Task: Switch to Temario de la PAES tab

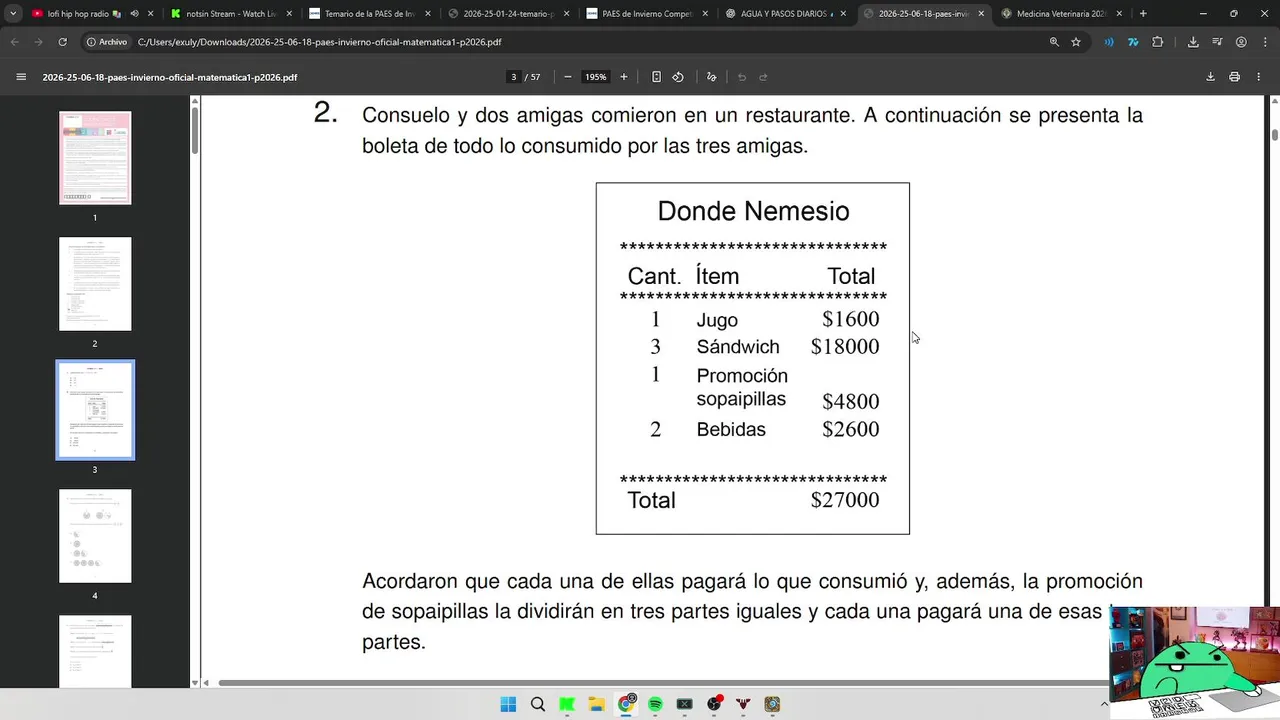Action: click(x=368, y=14)
